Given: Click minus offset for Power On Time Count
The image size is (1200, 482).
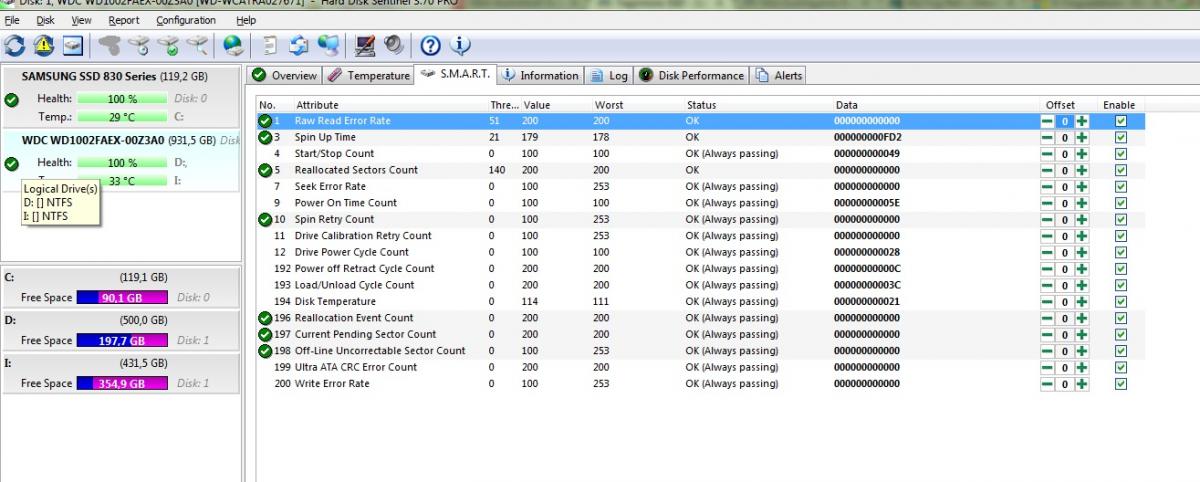Looking at the screenshot, I should 1047,203.
